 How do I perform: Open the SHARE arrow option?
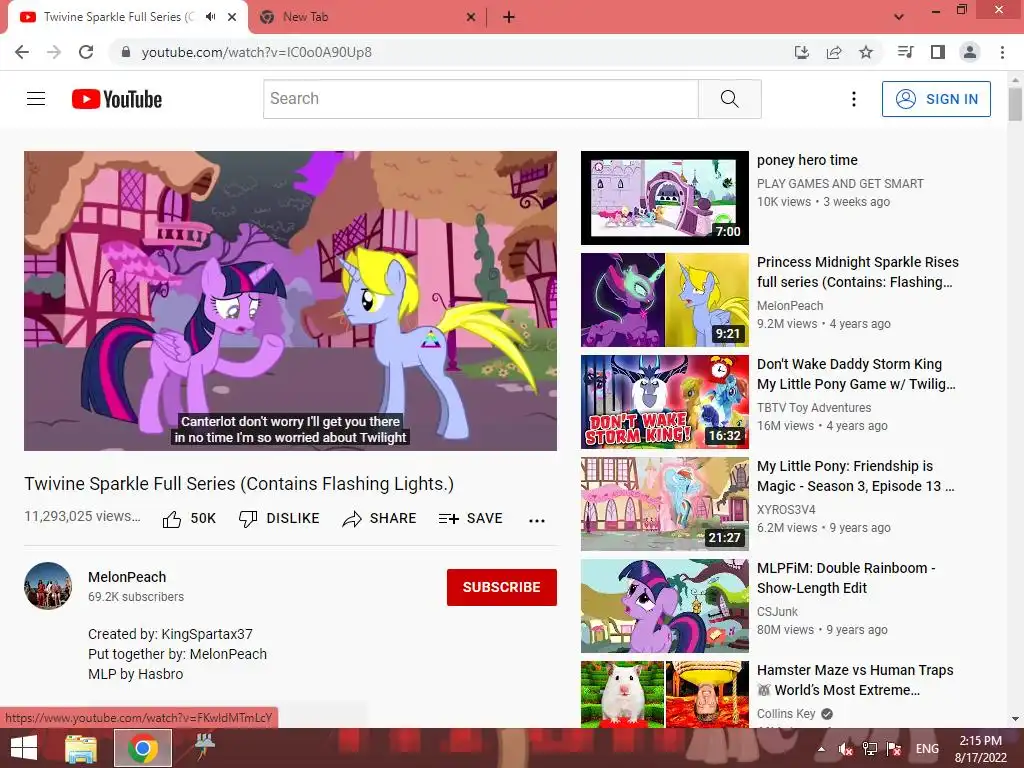[x=379, y=519]
